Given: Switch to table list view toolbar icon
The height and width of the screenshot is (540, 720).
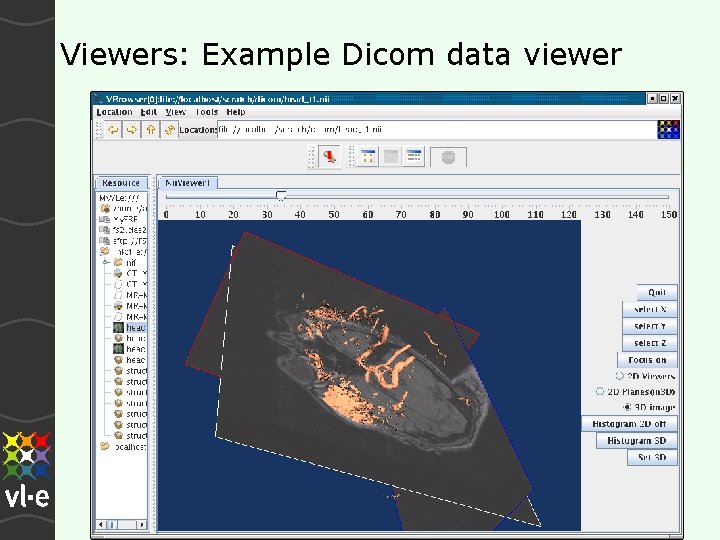Looking at the screenshot, I should coord(414,157).
